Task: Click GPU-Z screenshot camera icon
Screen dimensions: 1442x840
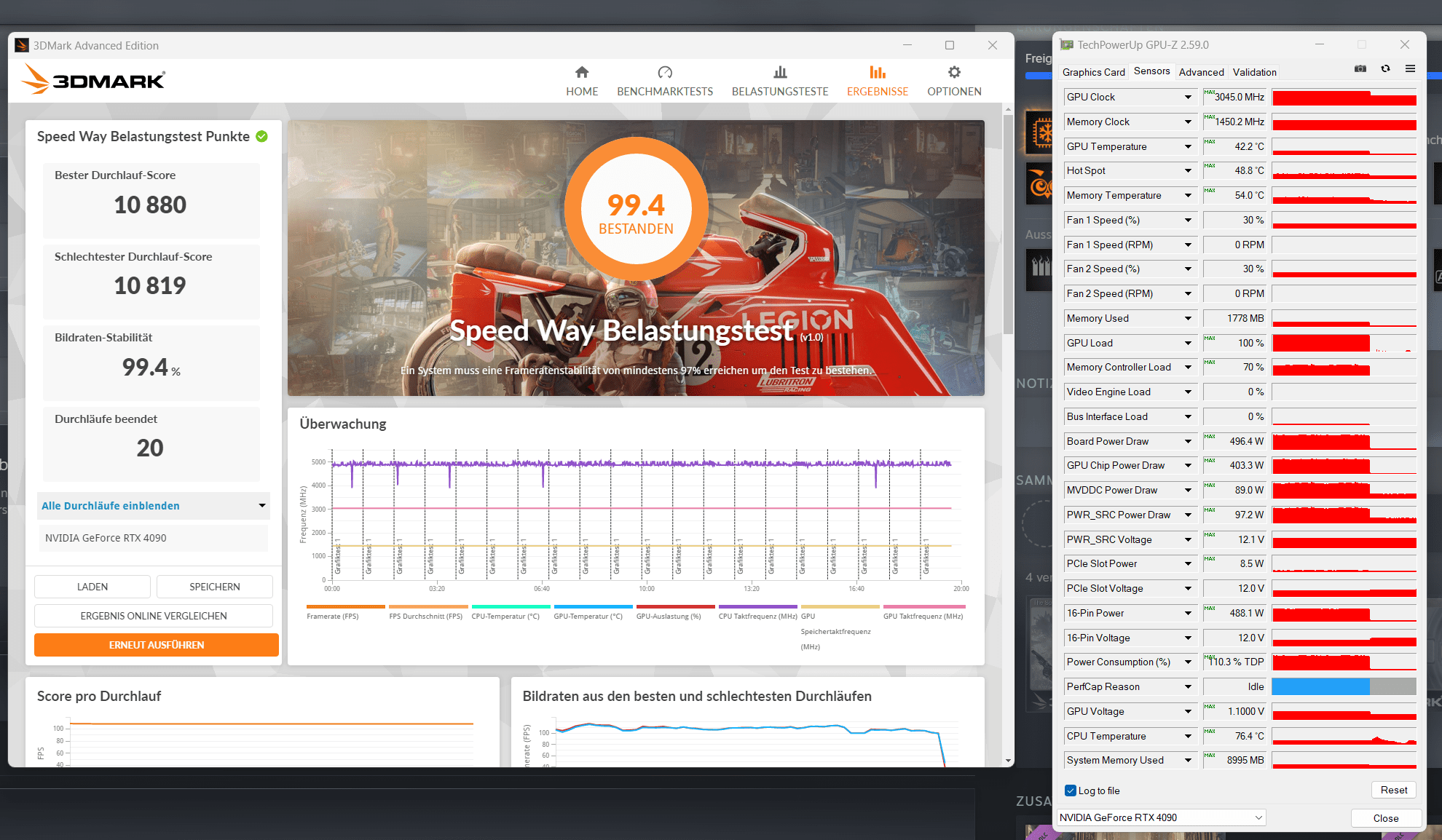Action: [x=1360, y=69]
